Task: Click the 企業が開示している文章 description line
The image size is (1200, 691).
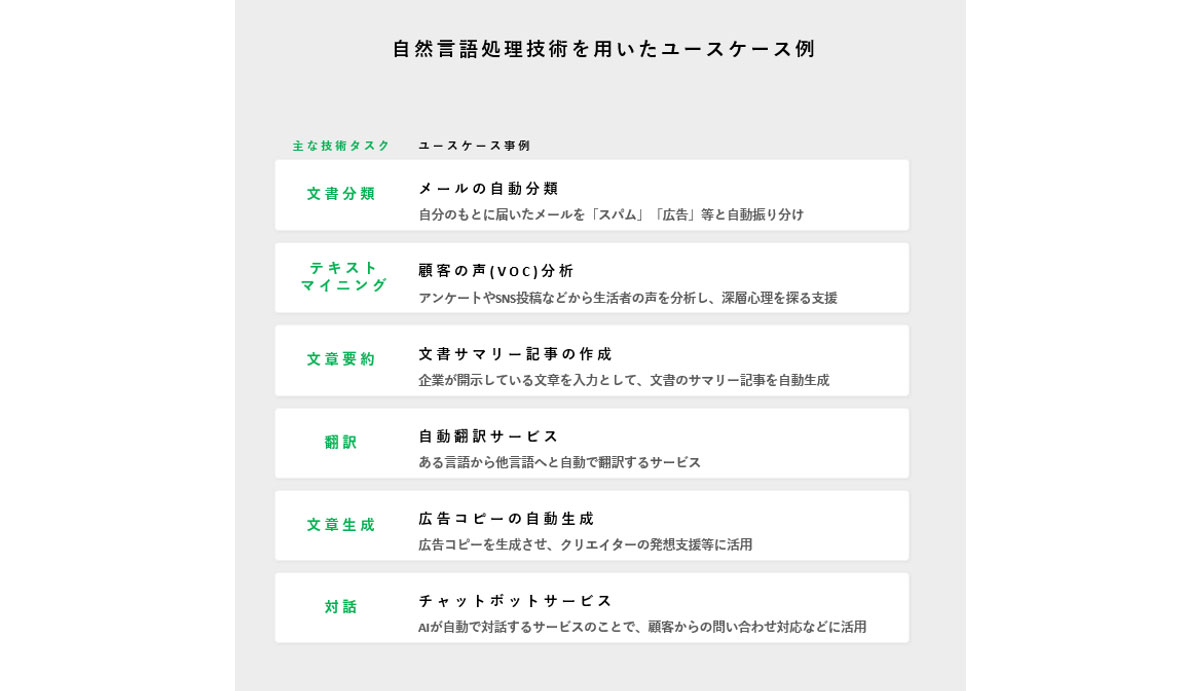Action: click(x=624, y=380)
